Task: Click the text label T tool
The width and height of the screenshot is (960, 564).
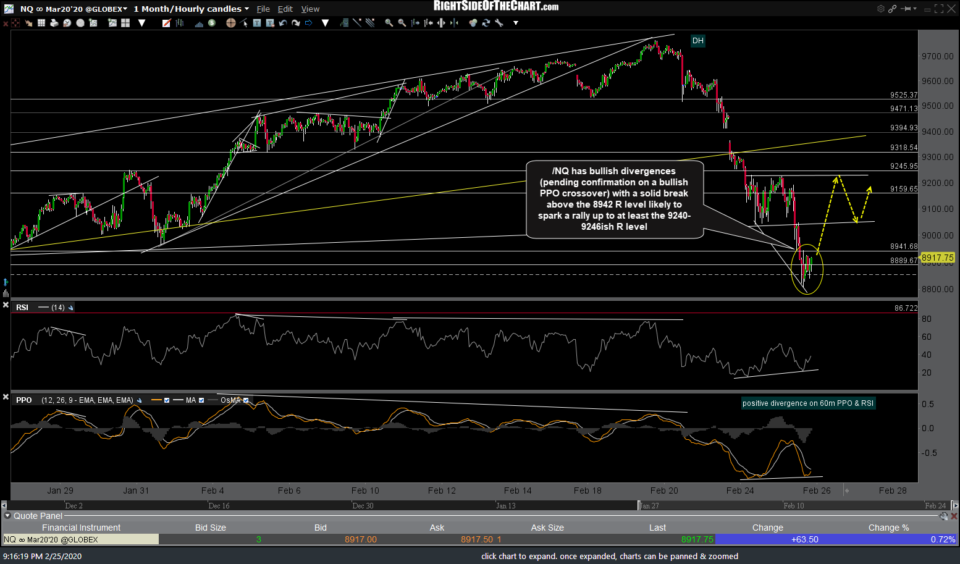Action: click(257, 23)
